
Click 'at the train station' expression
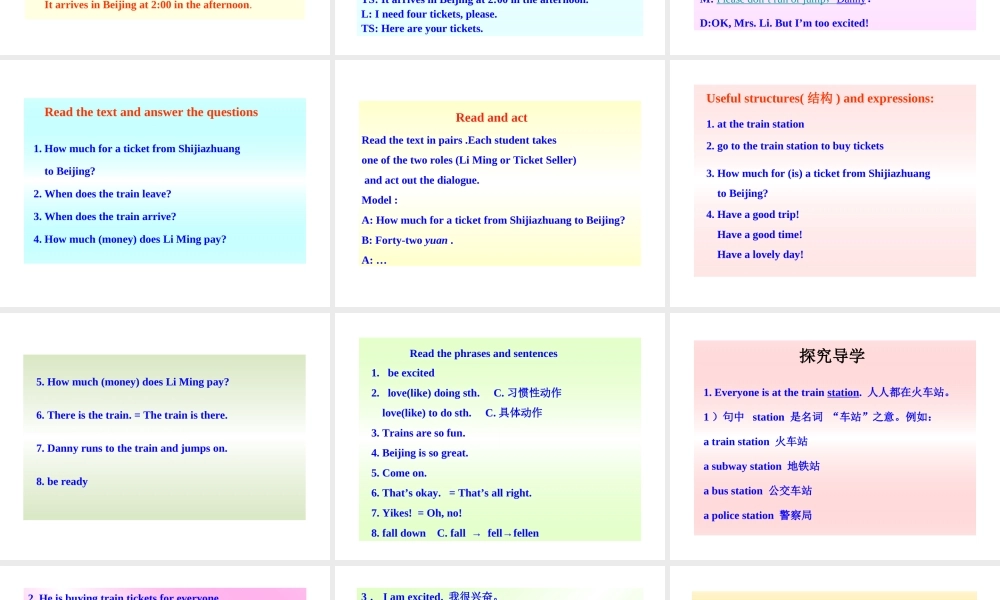(755, 124)
